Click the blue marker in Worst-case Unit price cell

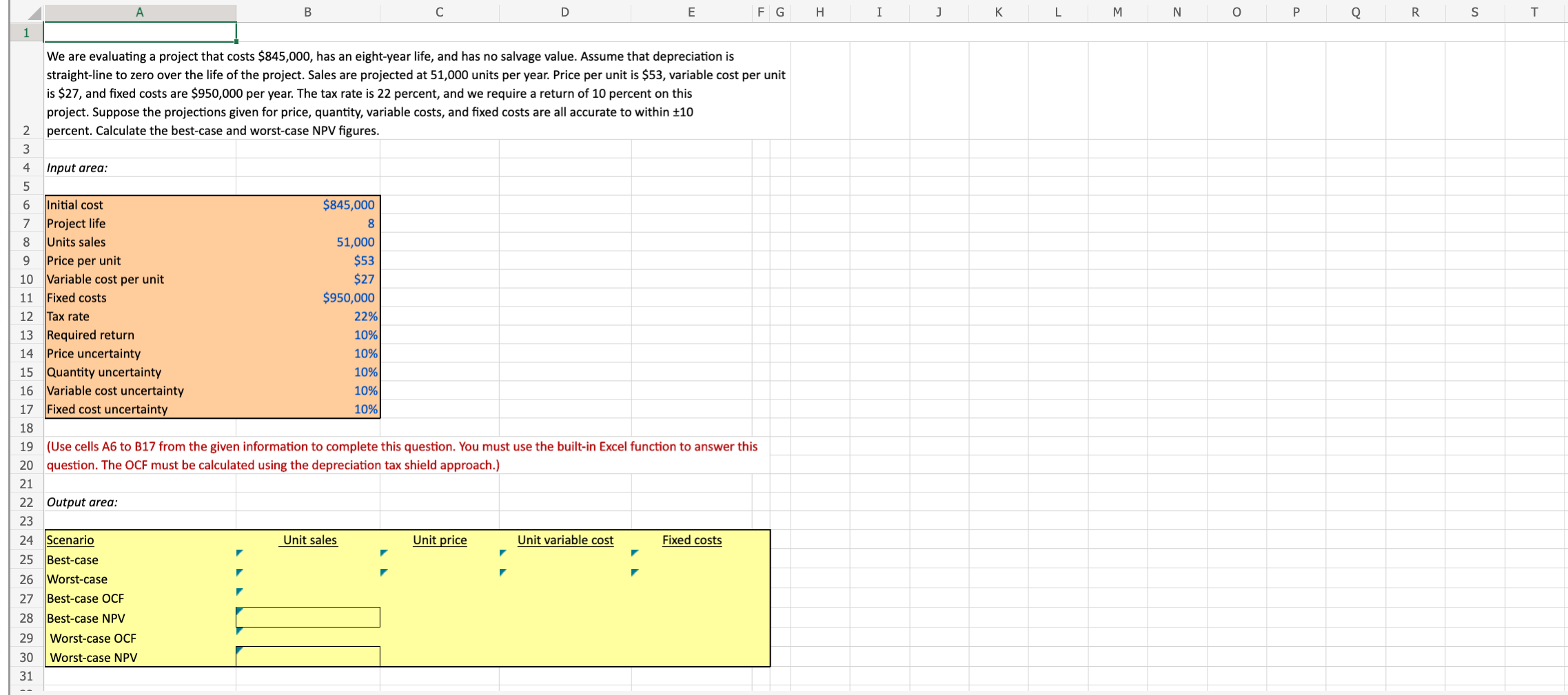383,571
